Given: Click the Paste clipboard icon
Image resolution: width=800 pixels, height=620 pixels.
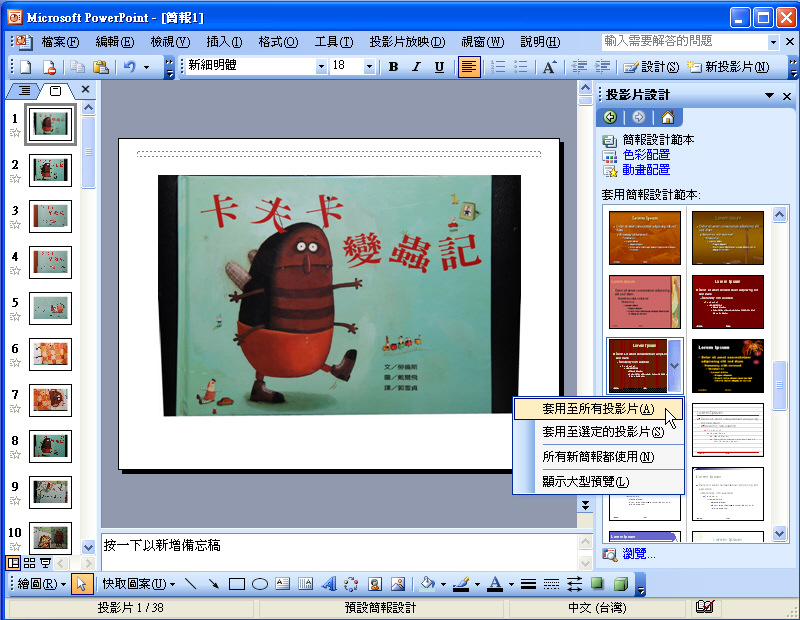Looking at the screenshot, I should click(x=101, y=67).
